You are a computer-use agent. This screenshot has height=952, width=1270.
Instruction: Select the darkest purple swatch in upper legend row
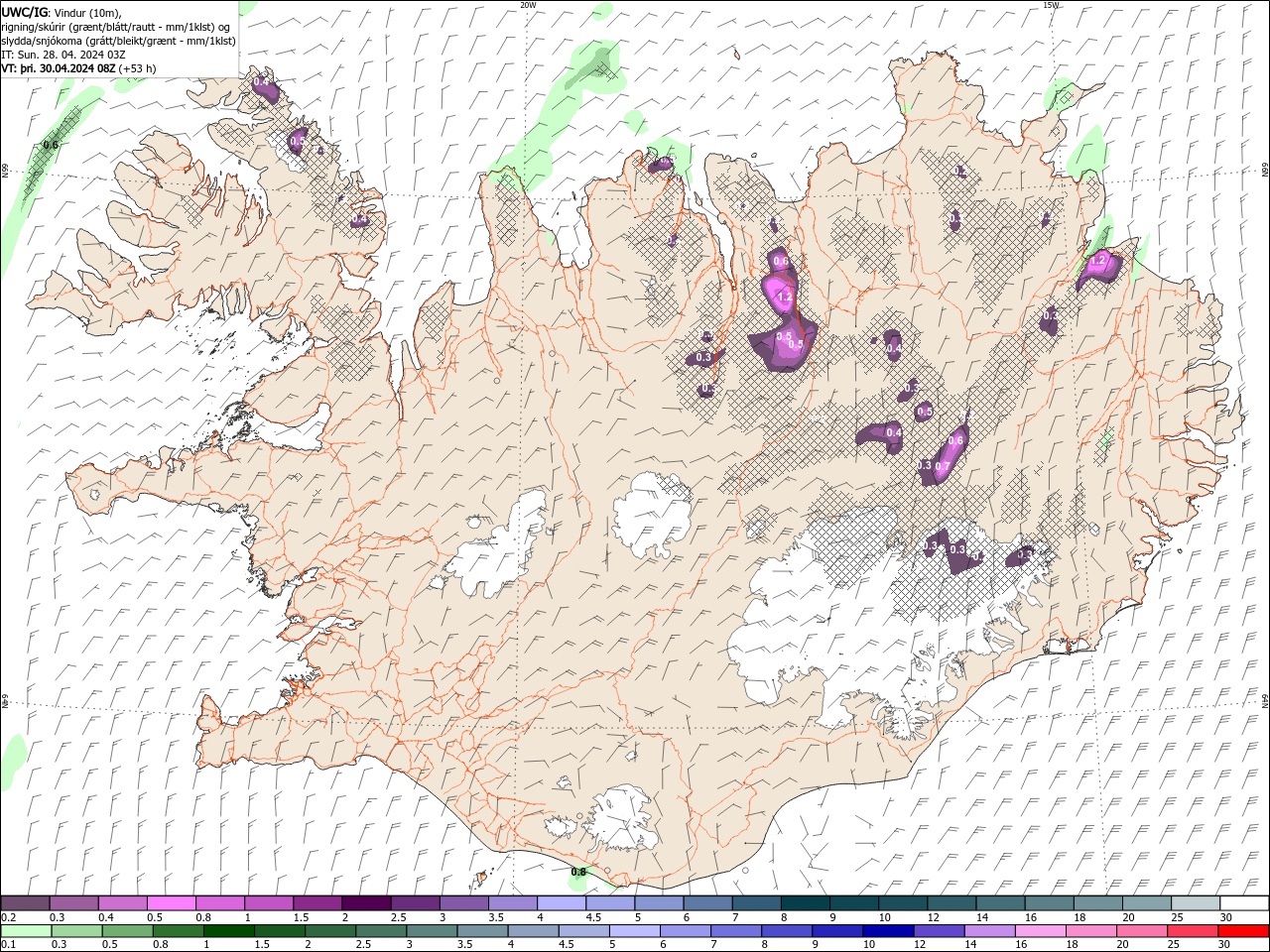coord(365,903)
